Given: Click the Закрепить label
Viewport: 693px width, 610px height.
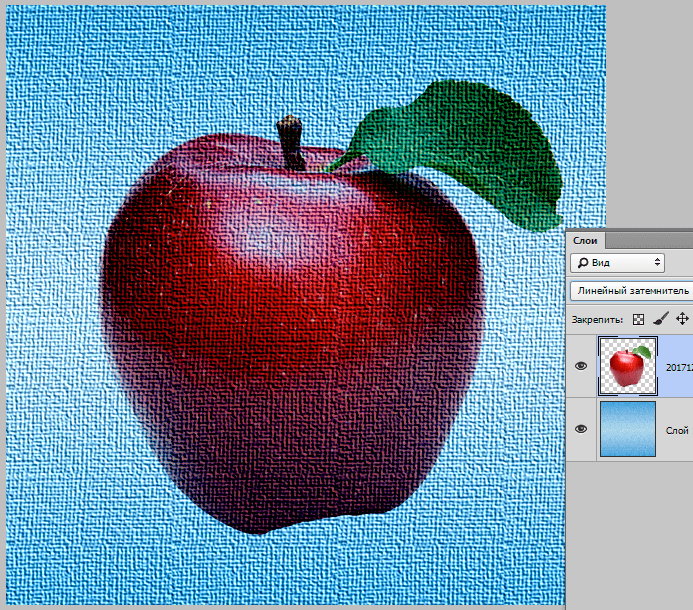Looking at the screenshot, I should [597, 320].
